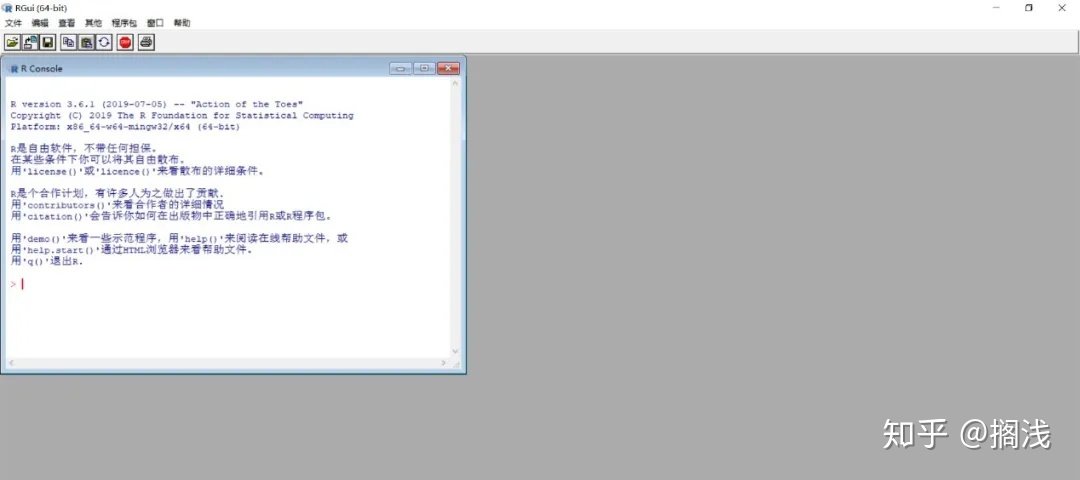Minimize the R Console child window
The width and height of the screenshot is (1080, 480).
pyautogui.click(x=400, y=68)
